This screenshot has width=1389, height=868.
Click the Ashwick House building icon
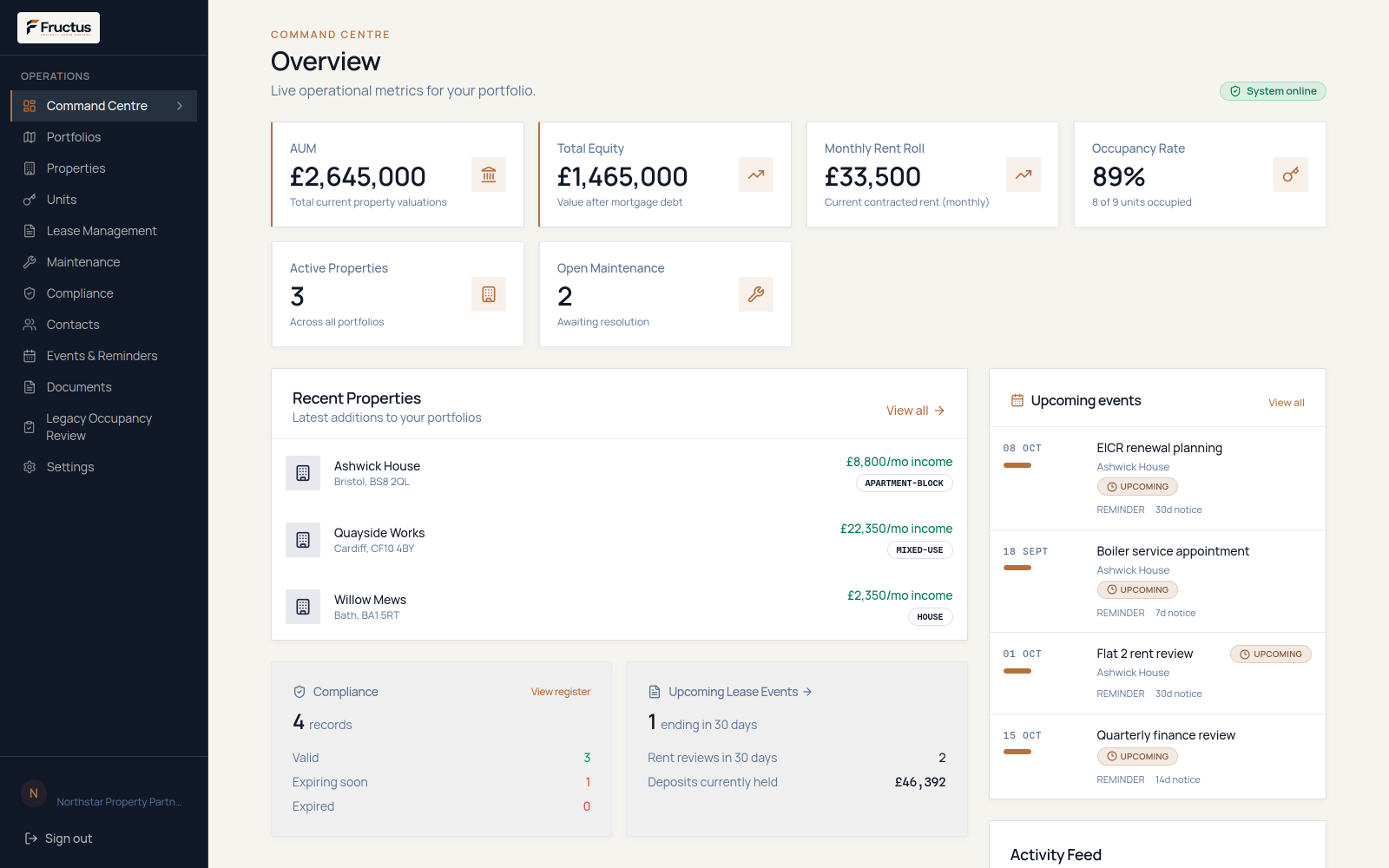tap(303, 473)
